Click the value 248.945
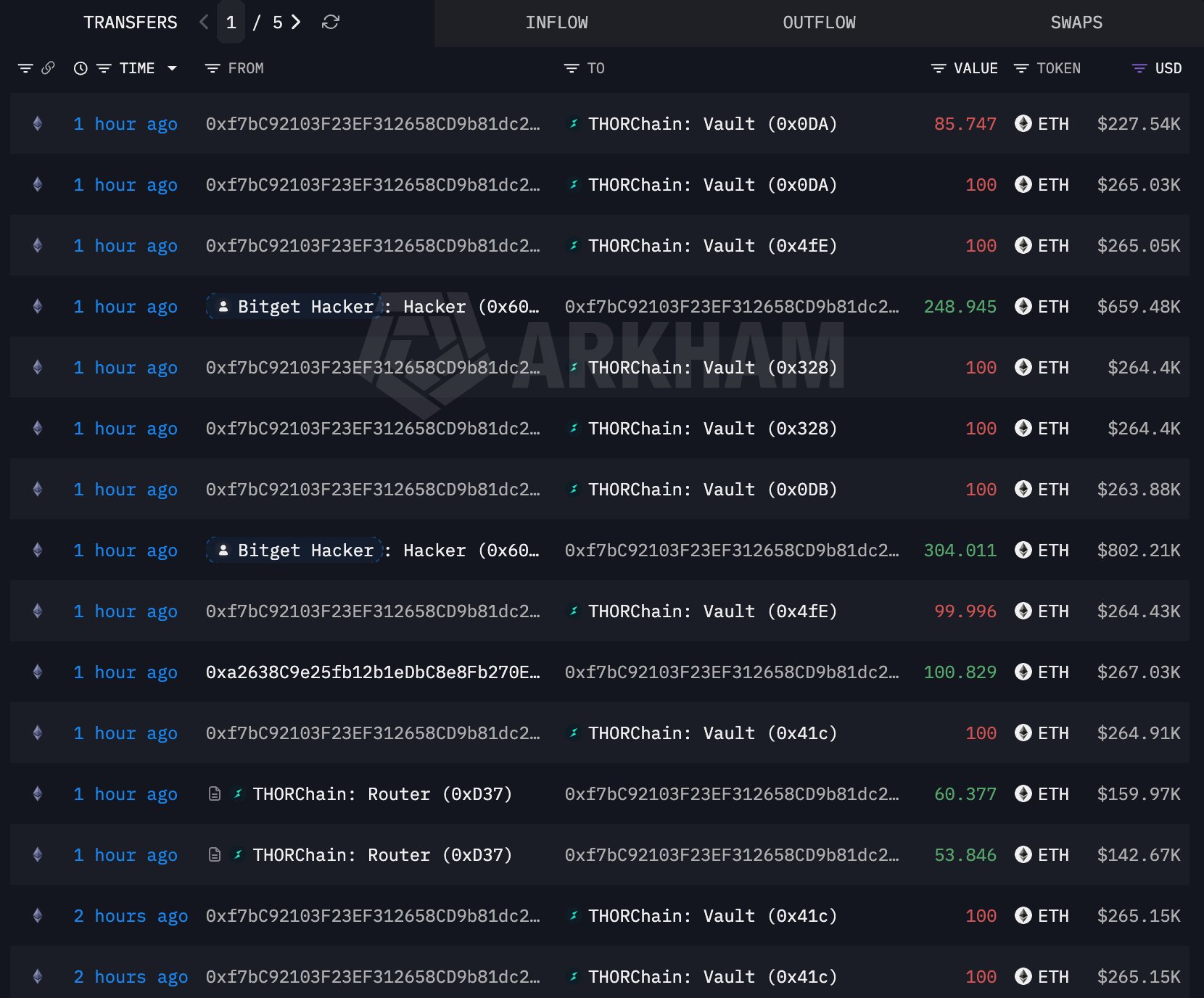This screenshot has width=1204, height=998. [x=960, y=306]
